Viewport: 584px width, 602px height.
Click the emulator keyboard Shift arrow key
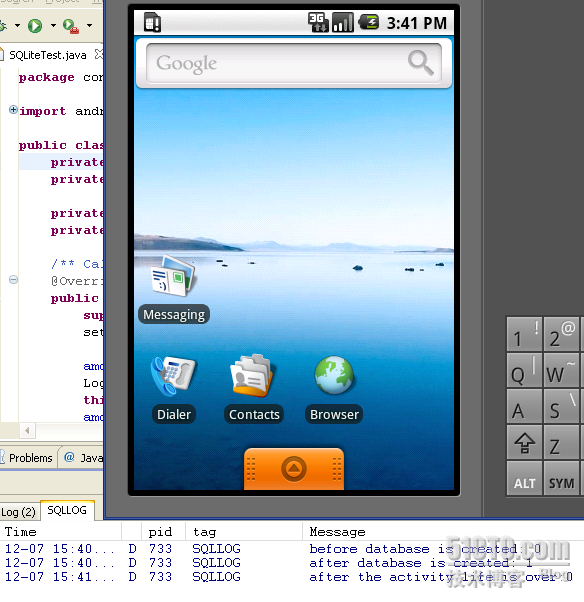click(524, 442)
